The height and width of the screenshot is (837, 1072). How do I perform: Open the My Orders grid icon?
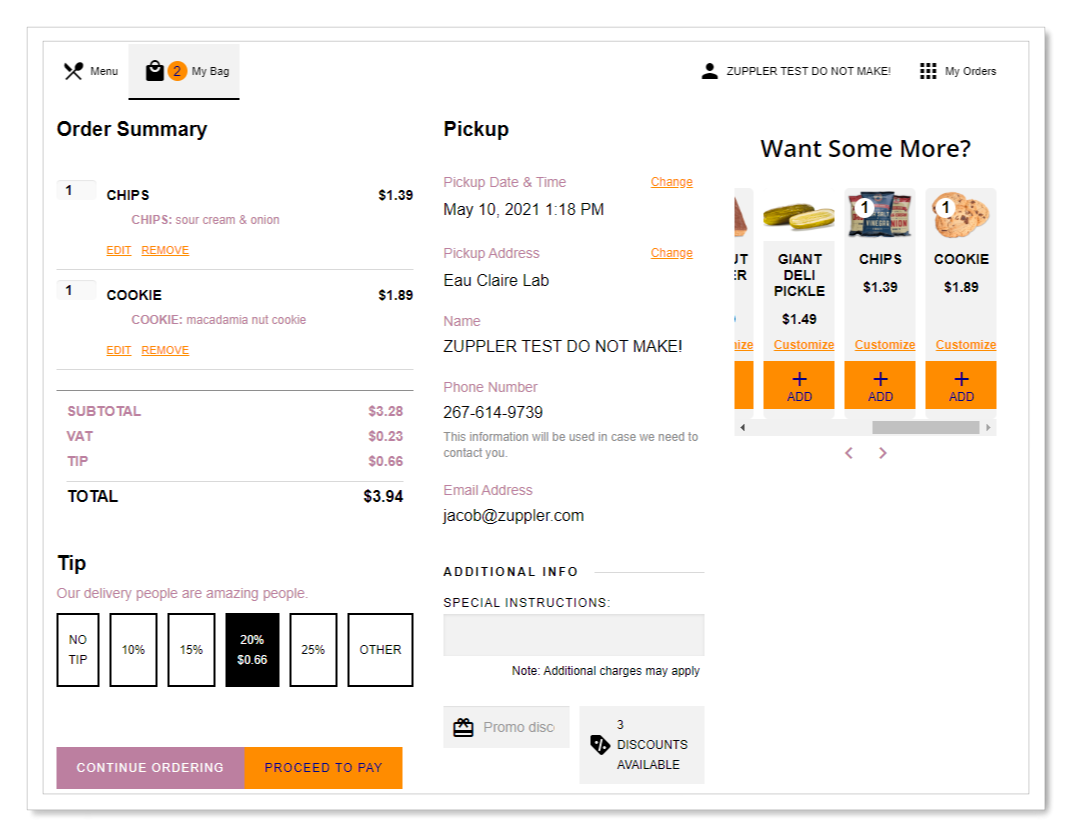[928, 71]
